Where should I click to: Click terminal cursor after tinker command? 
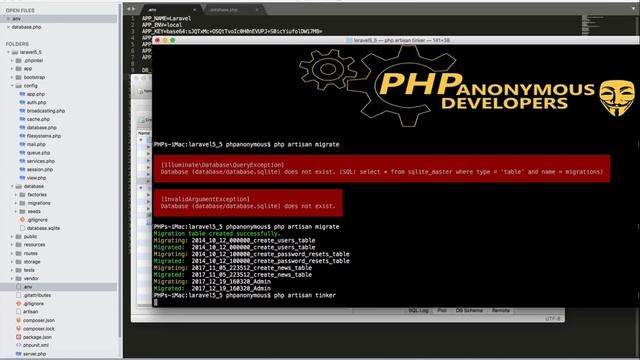point(156,302)
